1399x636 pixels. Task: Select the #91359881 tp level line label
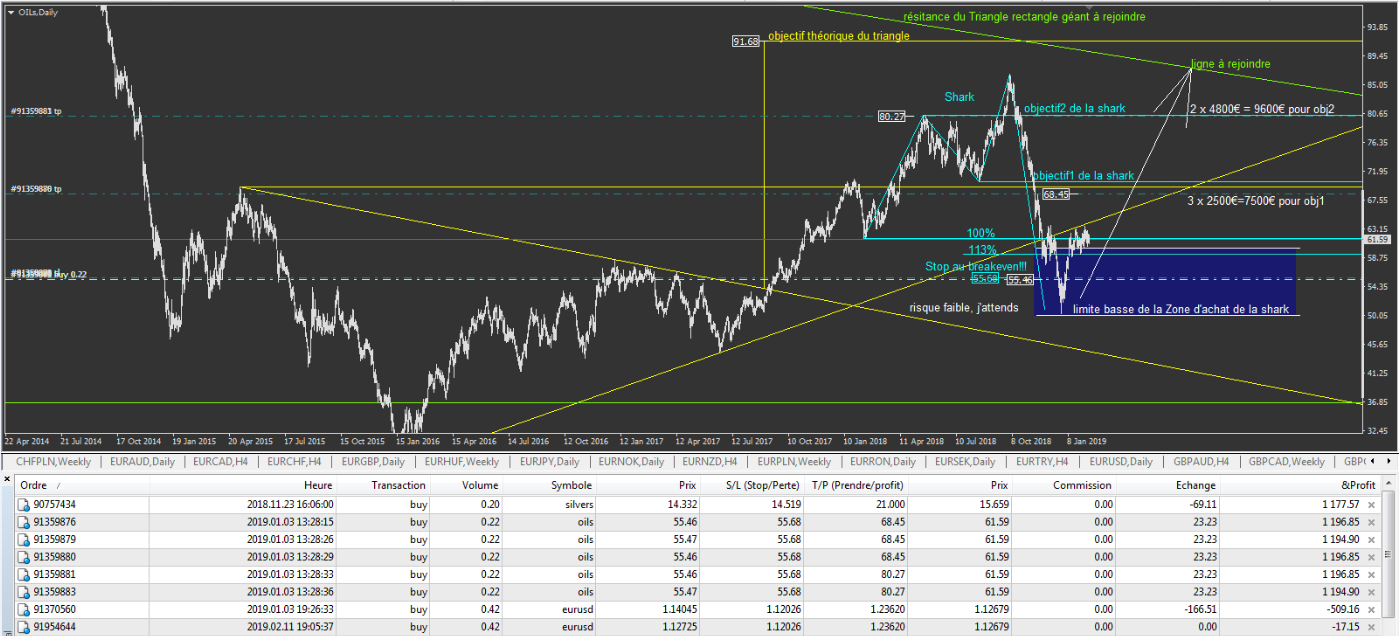(x=36, y=111)
